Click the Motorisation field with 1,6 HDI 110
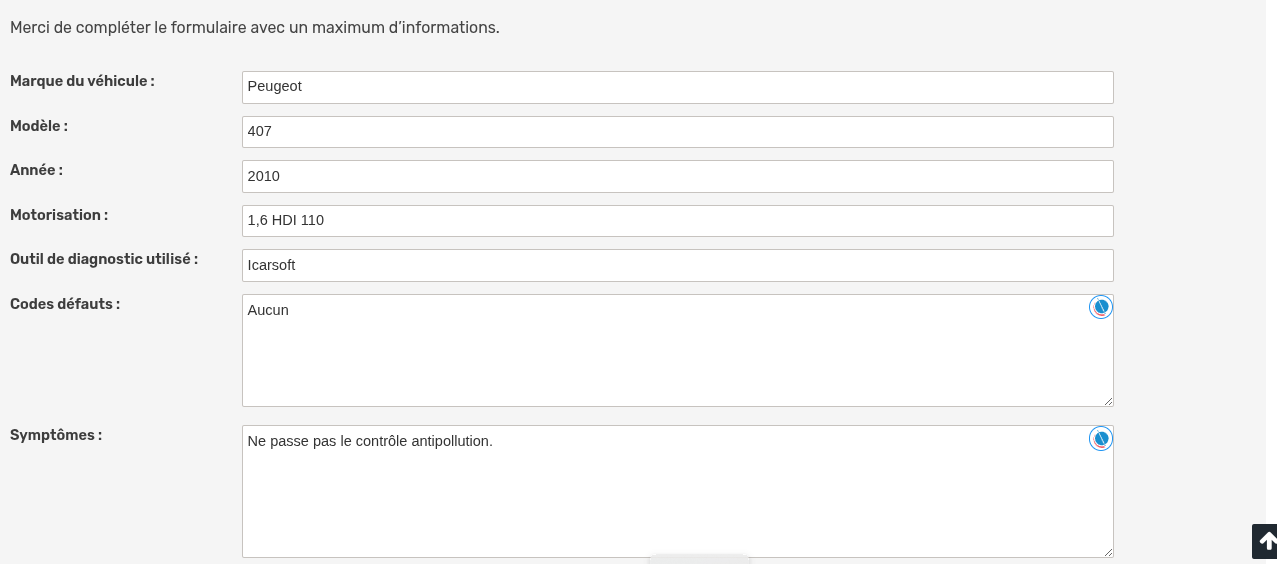This screenshot has height=564, width=1277. point(678,221)
